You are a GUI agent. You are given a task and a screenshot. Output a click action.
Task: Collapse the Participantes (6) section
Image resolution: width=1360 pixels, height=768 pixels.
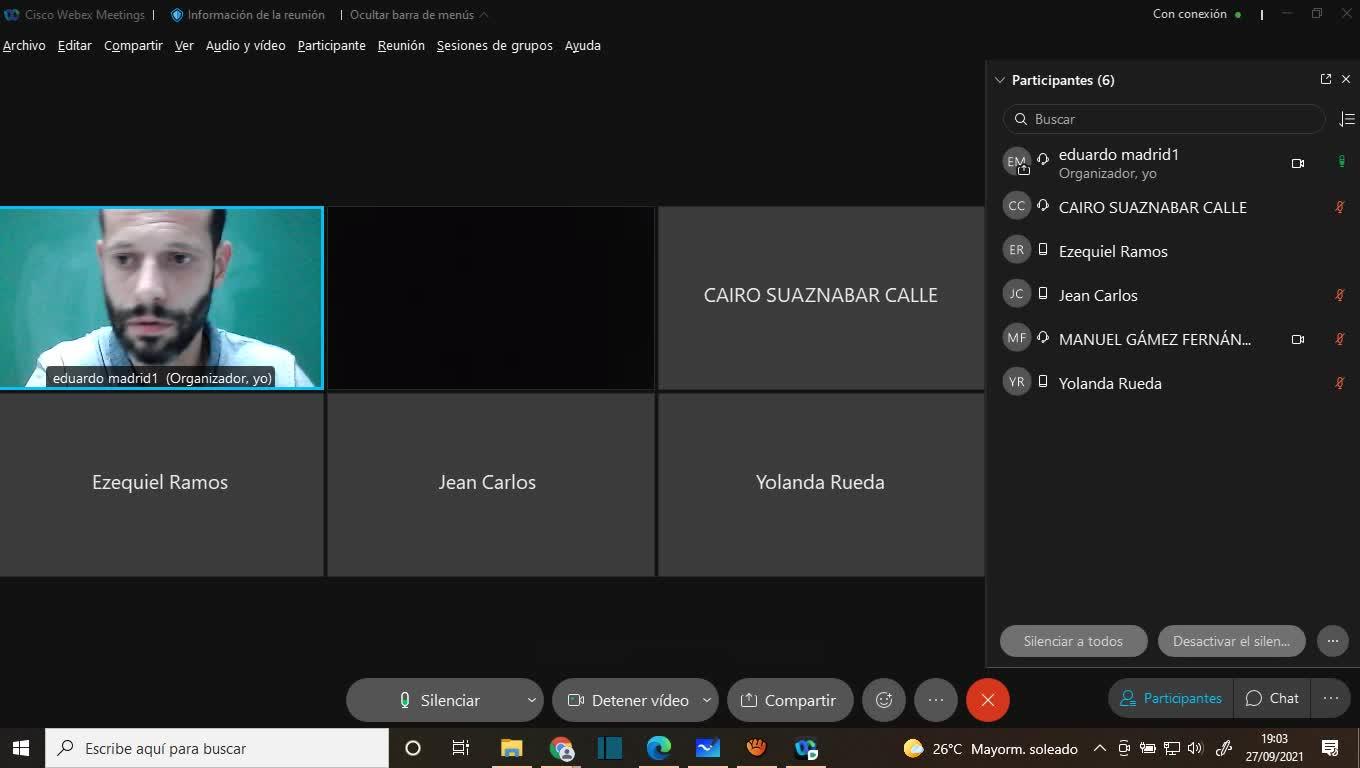click(1000, 80)
